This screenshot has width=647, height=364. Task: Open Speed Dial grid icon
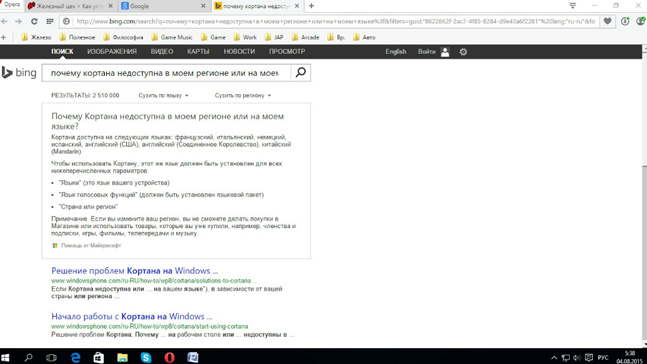click(x=50, y=21)
